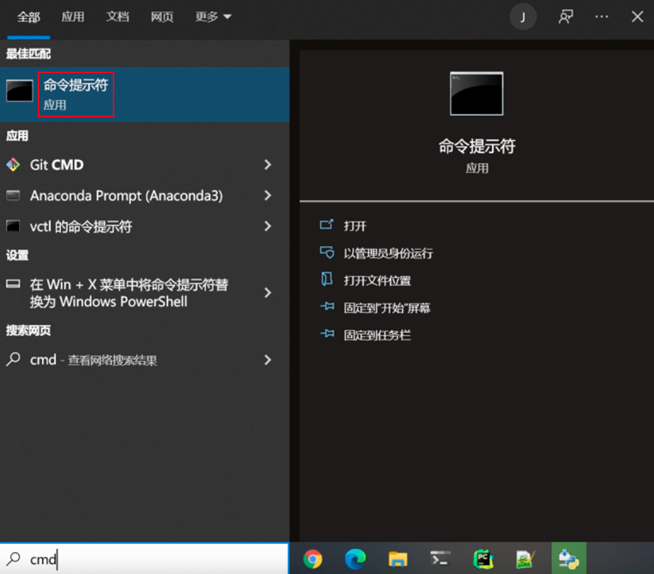
Task: Click the pin icon beside 固定到"开始"屏幕
Action: [327, 307]
